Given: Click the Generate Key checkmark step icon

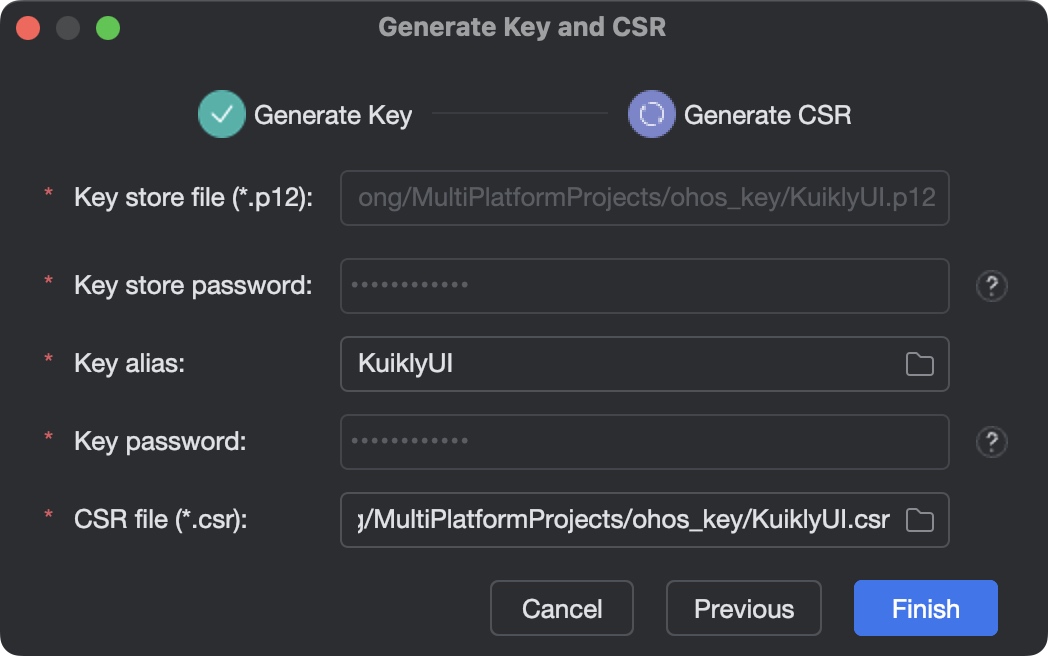Looking at the screenshot, I should pyautogui.click(x=222, y=115).
